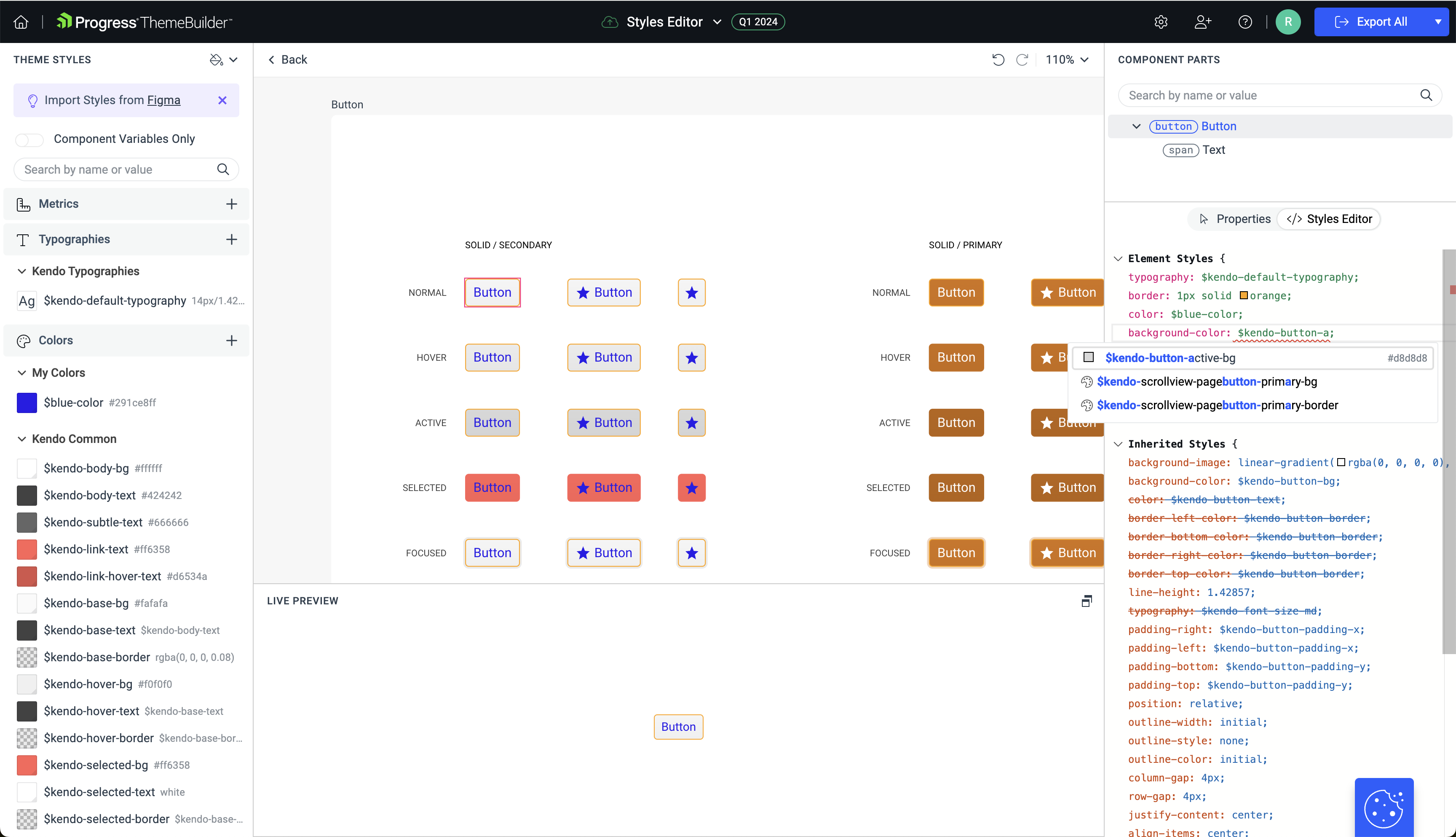Open the Figma link
Image resolution: width=1456 pixels, height=837 pixels.
click(164, 100)
